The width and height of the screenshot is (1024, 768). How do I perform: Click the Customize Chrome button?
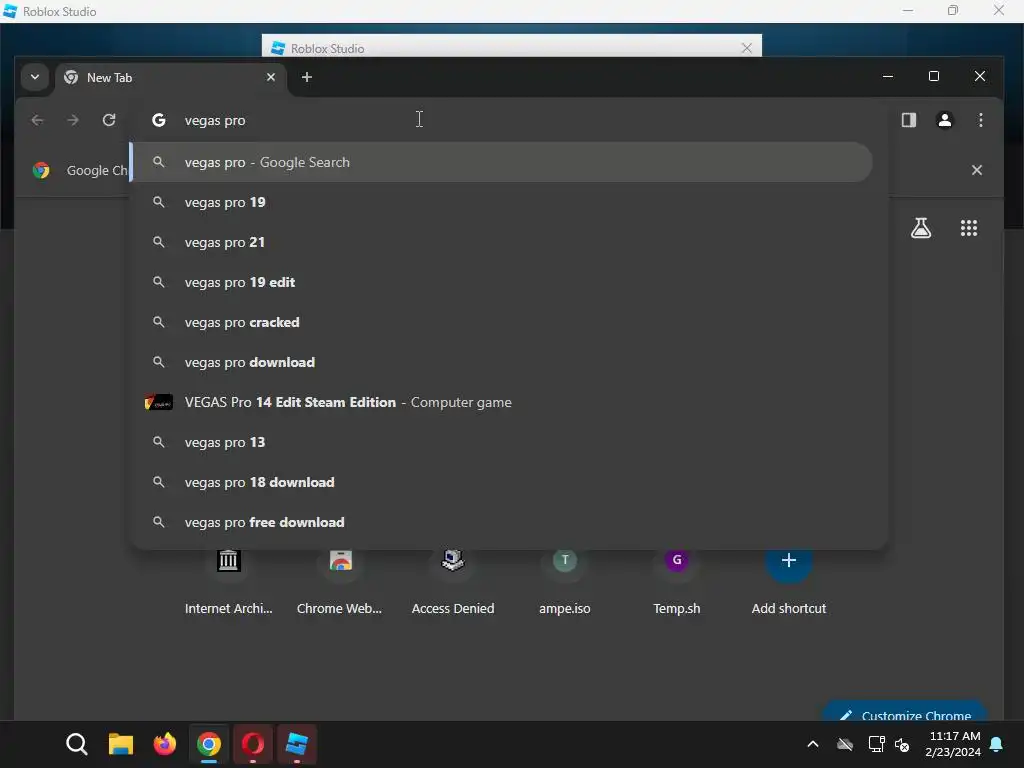[x=904, y=713]
